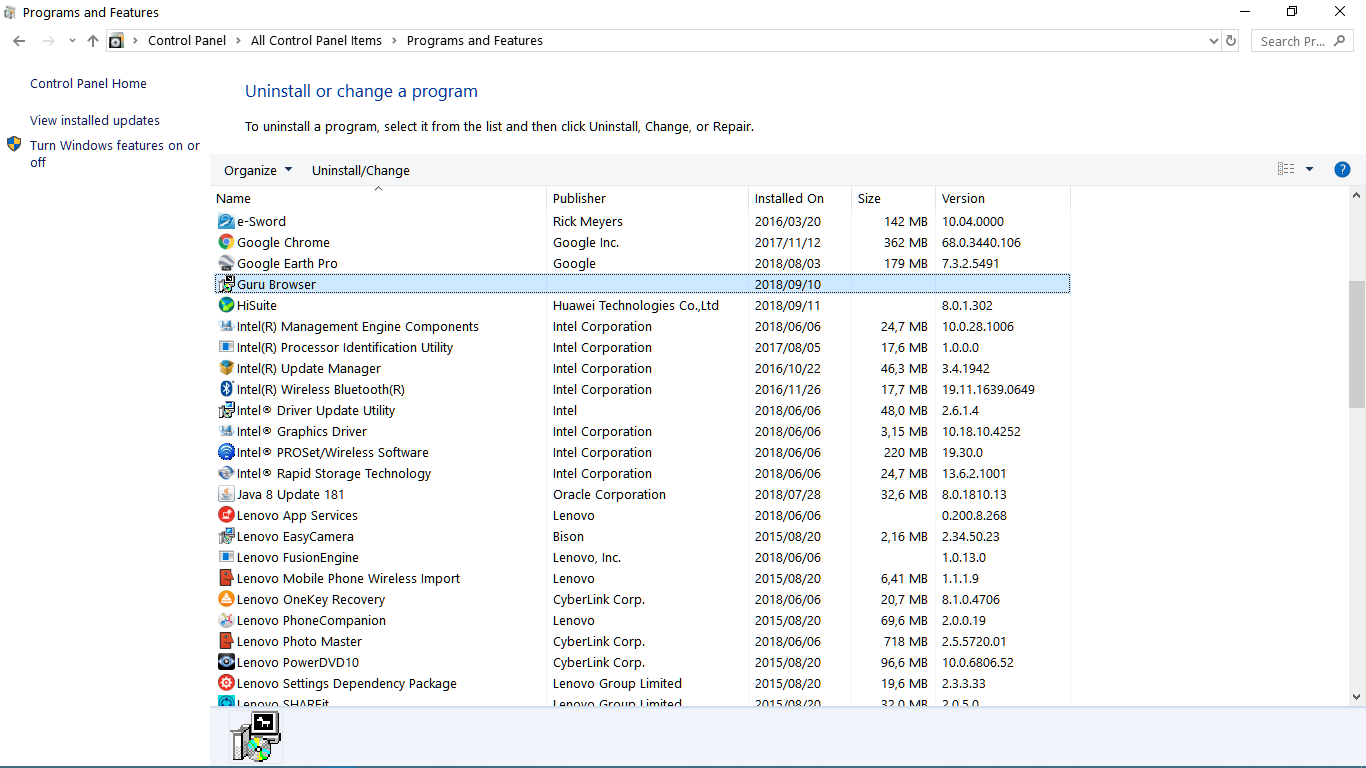
Task: Click Intel(R) Wireless Bluetooth(R) icon
Action: pyautogui.click(x=226, y=389)
